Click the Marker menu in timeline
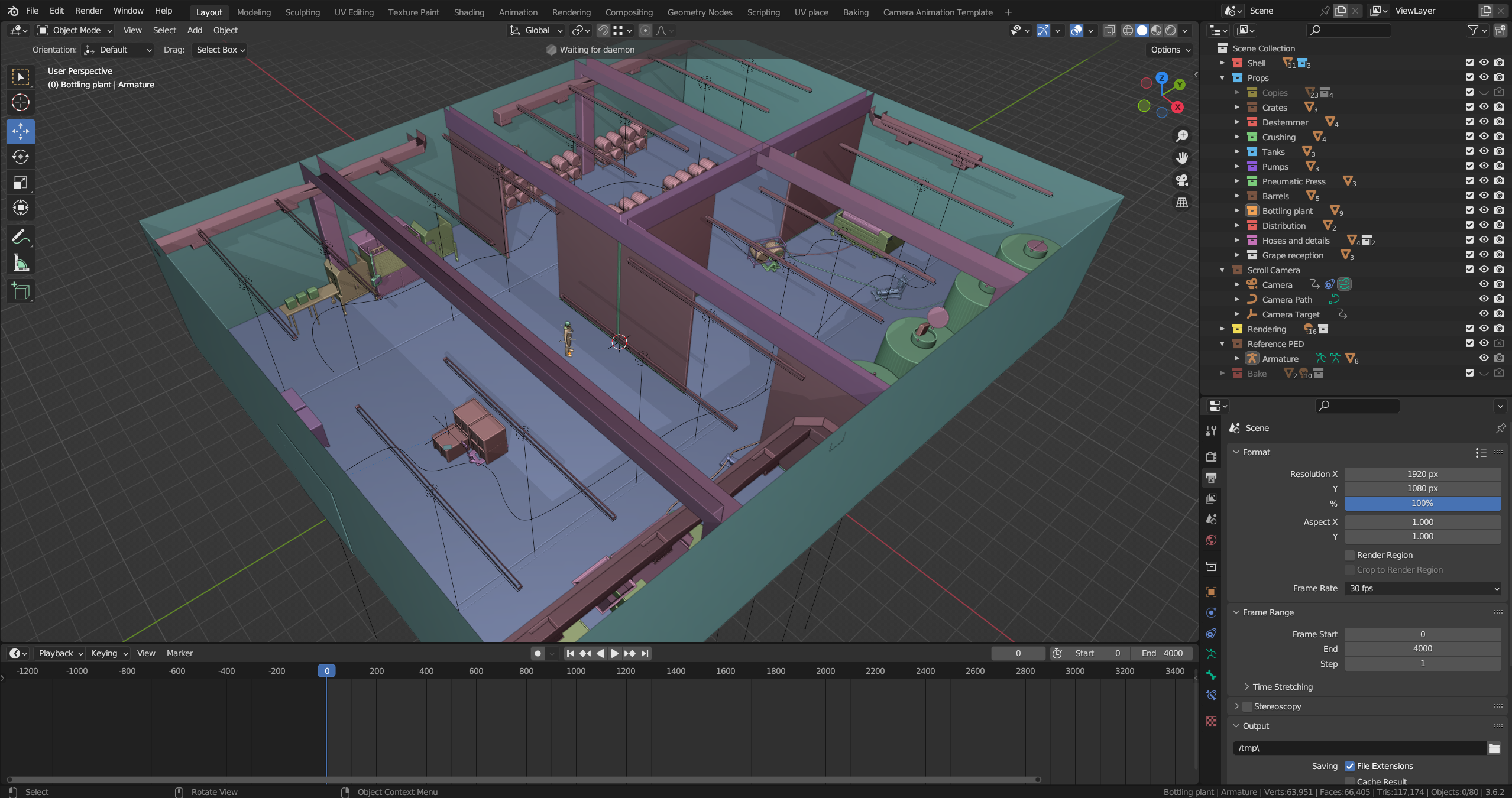The image size is (1512, 798). (180, 653)
